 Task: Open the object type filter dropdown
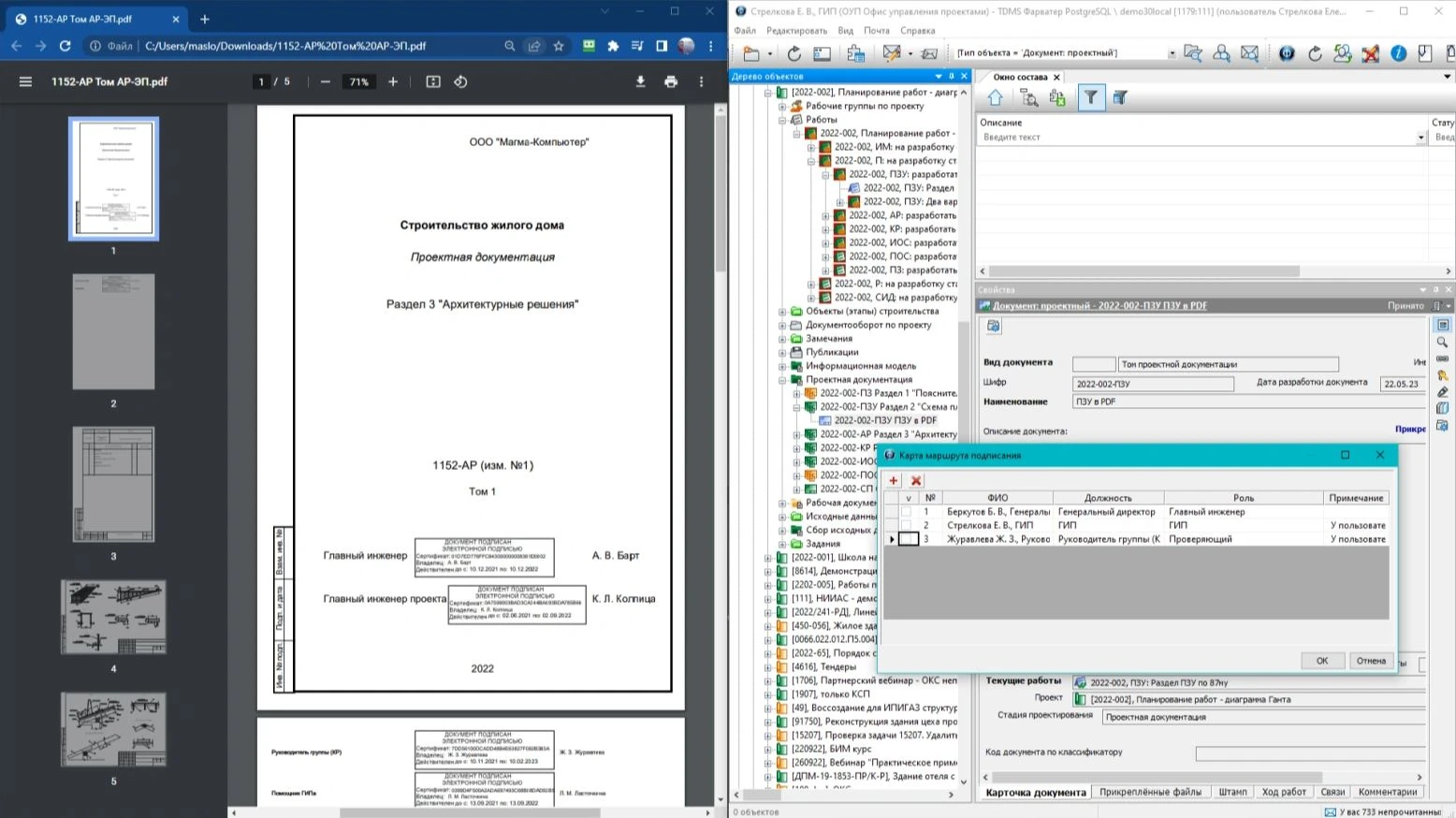1172,53
